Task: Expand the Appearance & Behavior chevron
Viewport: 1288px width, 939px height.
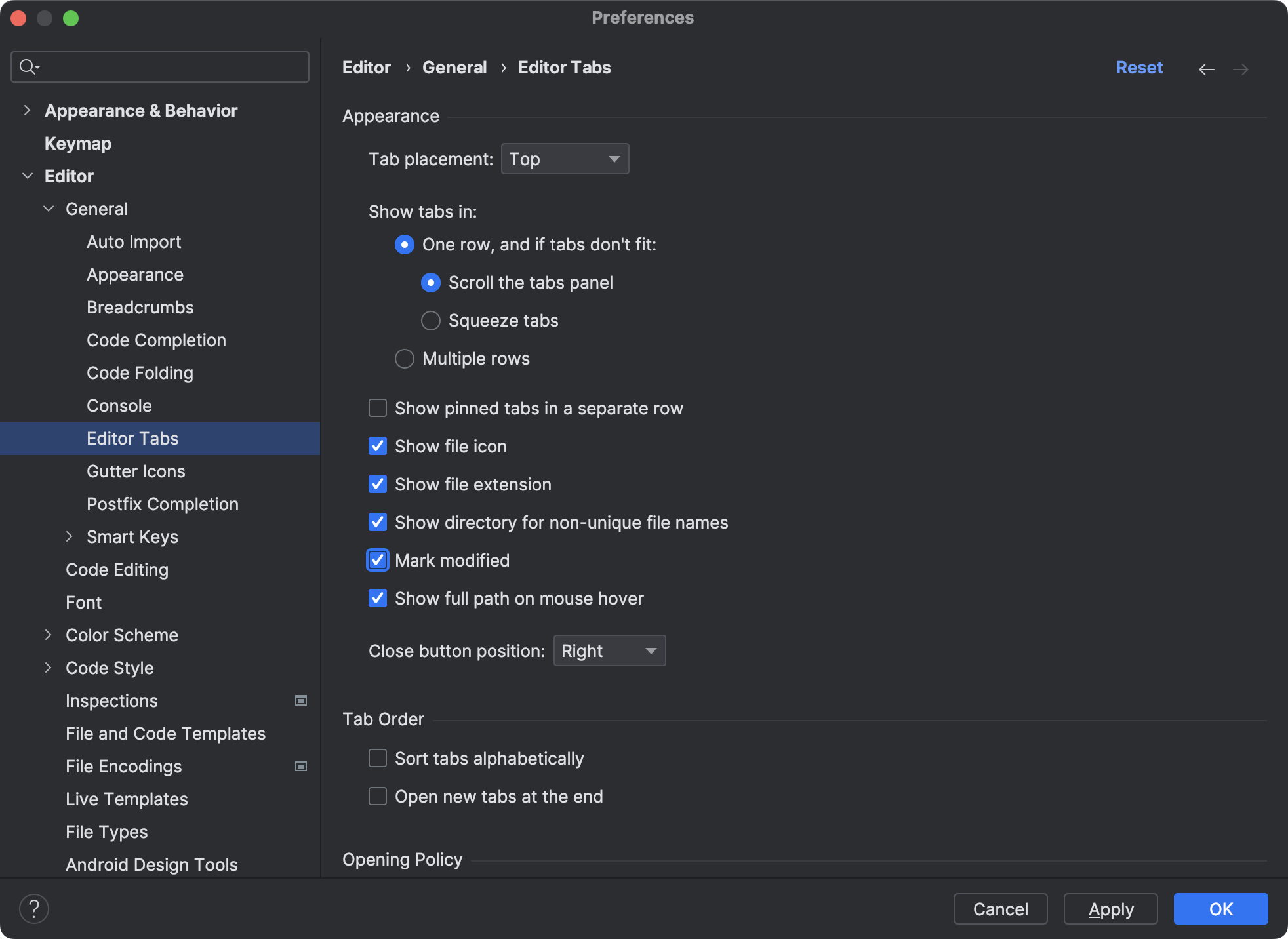Action: coord(28,110)
